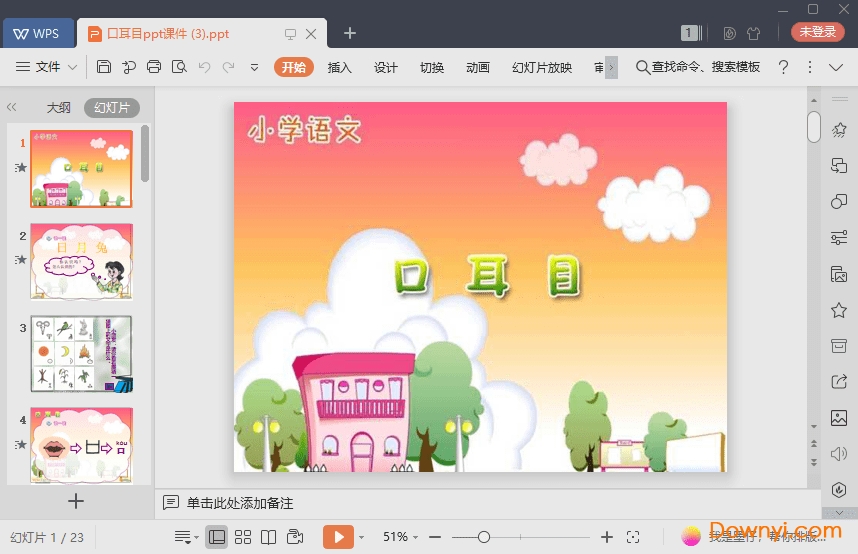Image resolution: width=858 pixels, height=554 pixels.
Task: Open the properties sliders icon in sidebar
Action: 839,237
